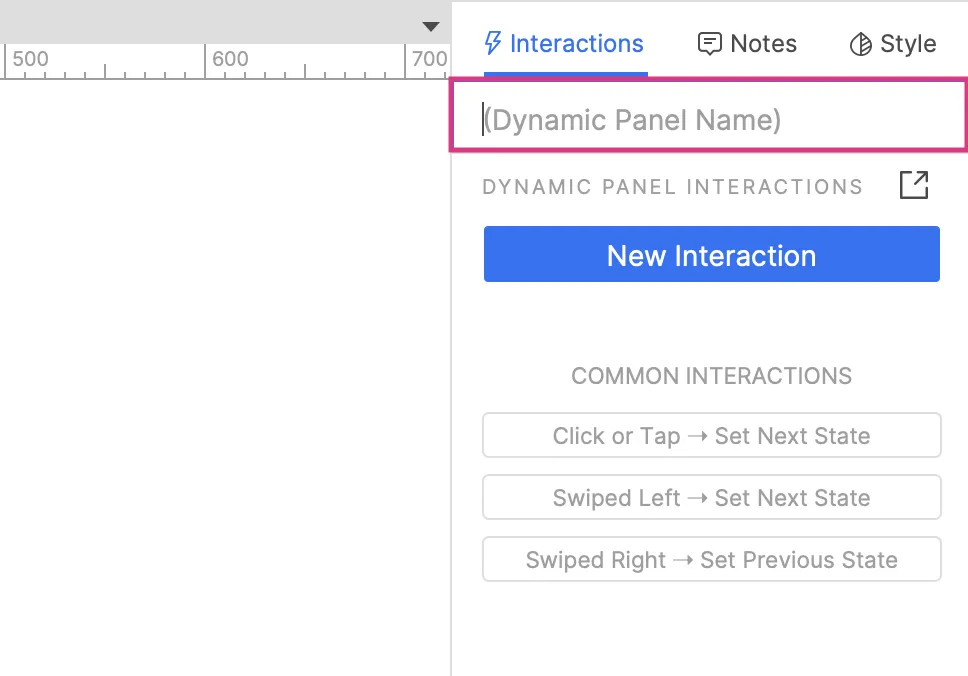Switch to the Style tab label
Image resolution: width=968 pixels, height=676 pixels.
pos(908,44)
